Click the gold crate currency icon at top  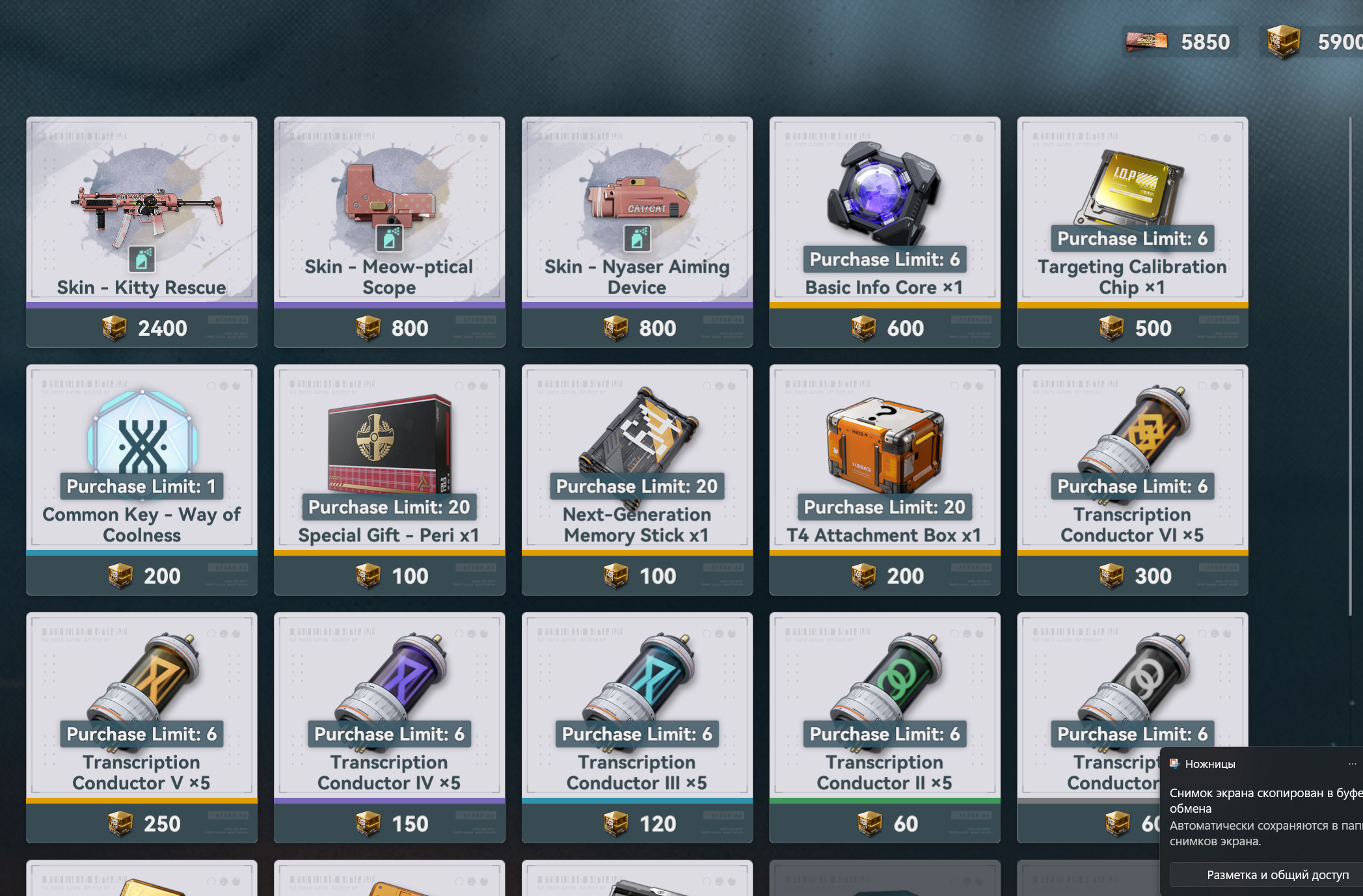point(1283,42)
